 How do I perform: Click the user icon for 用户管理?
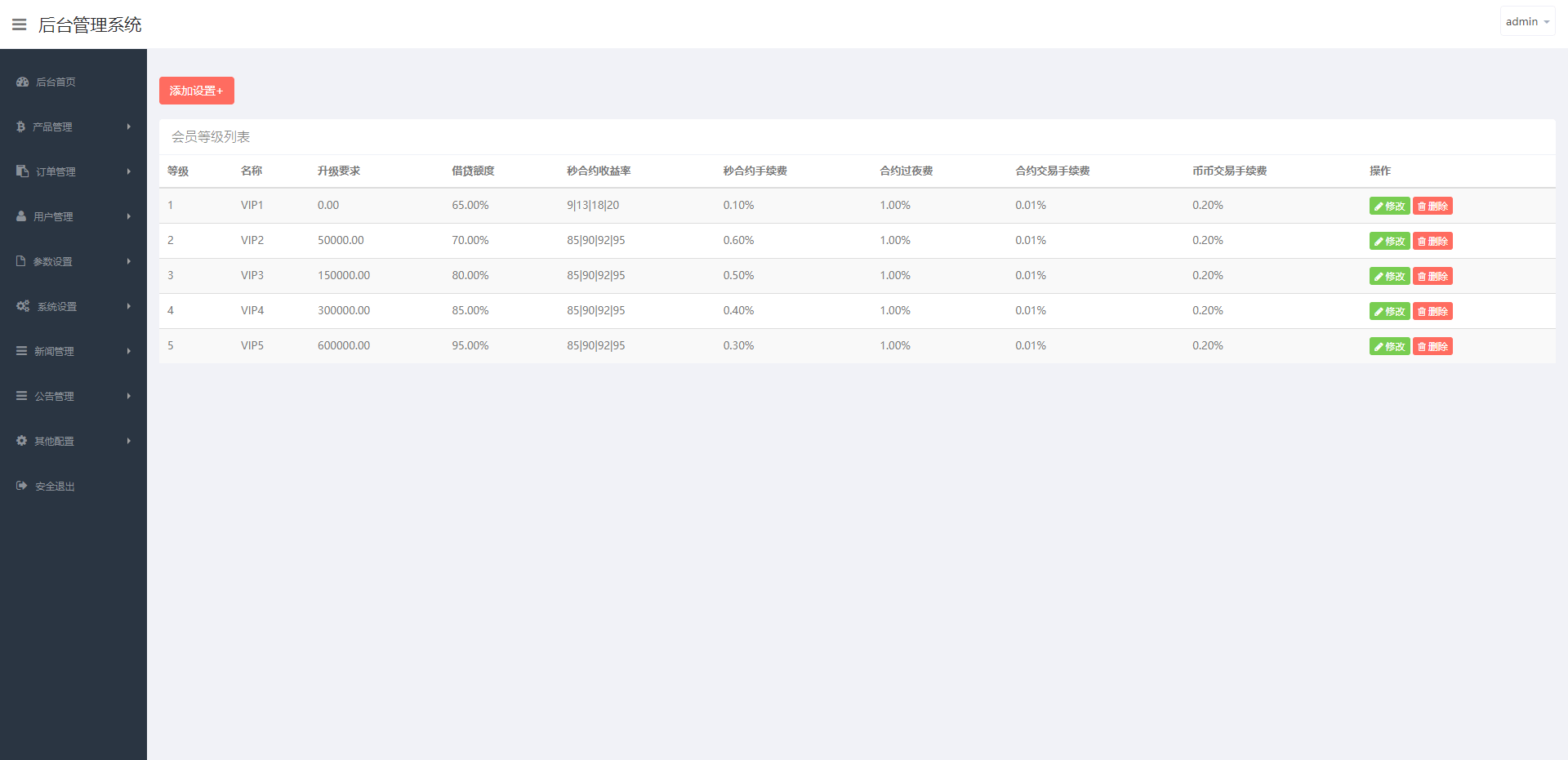pyautogui.click(x=21, y=216)
